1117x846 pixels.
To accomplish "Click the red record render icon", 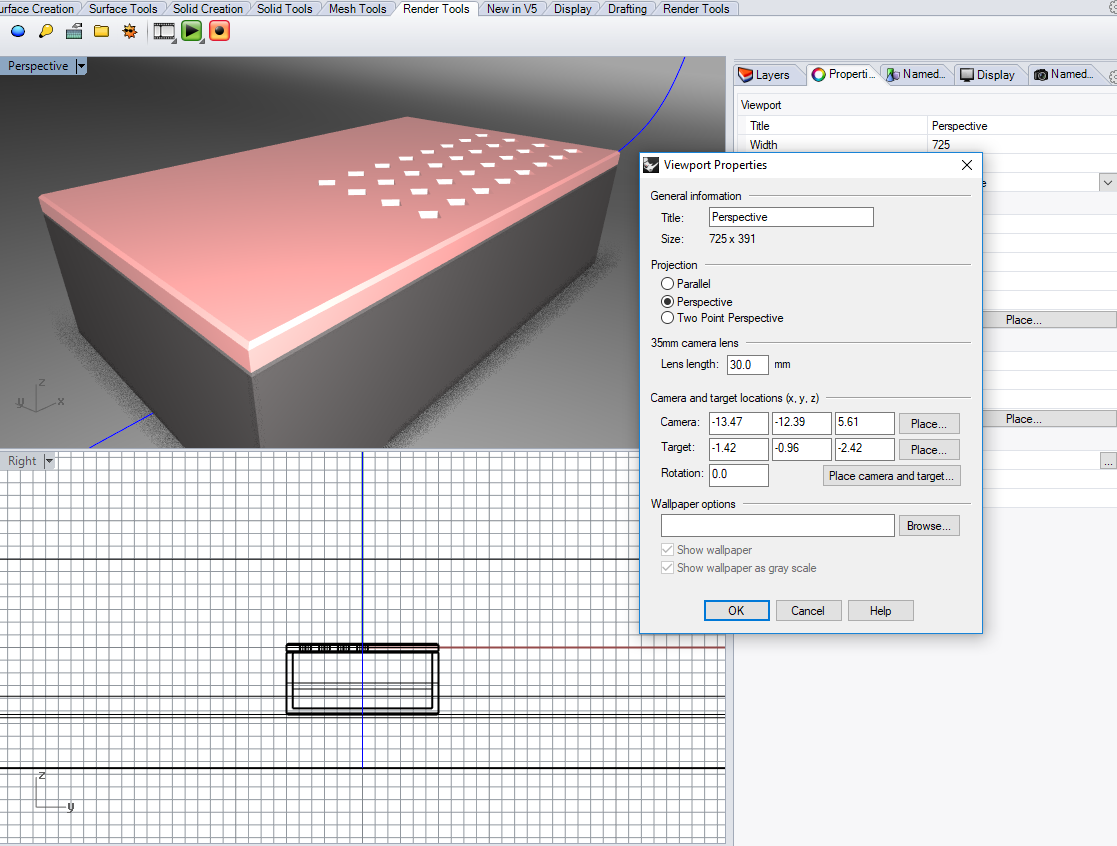I will (219, 31).
